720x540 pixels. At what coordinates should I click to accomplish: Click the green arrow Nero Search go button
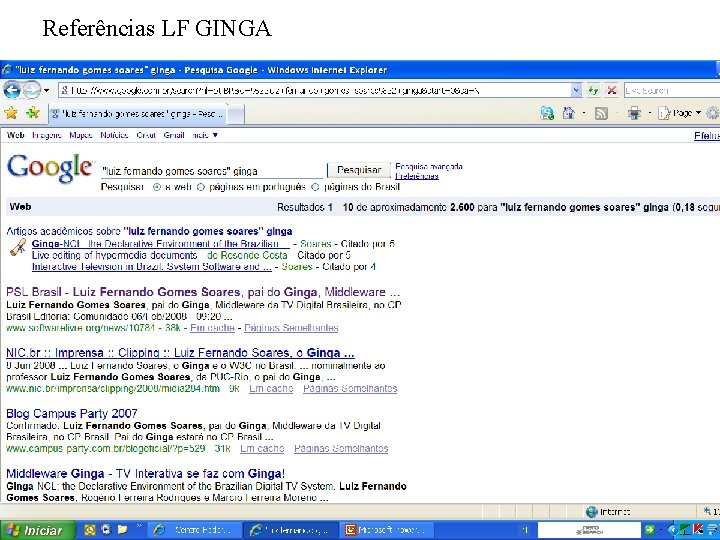pyautogui.click(x=649, y=530)
